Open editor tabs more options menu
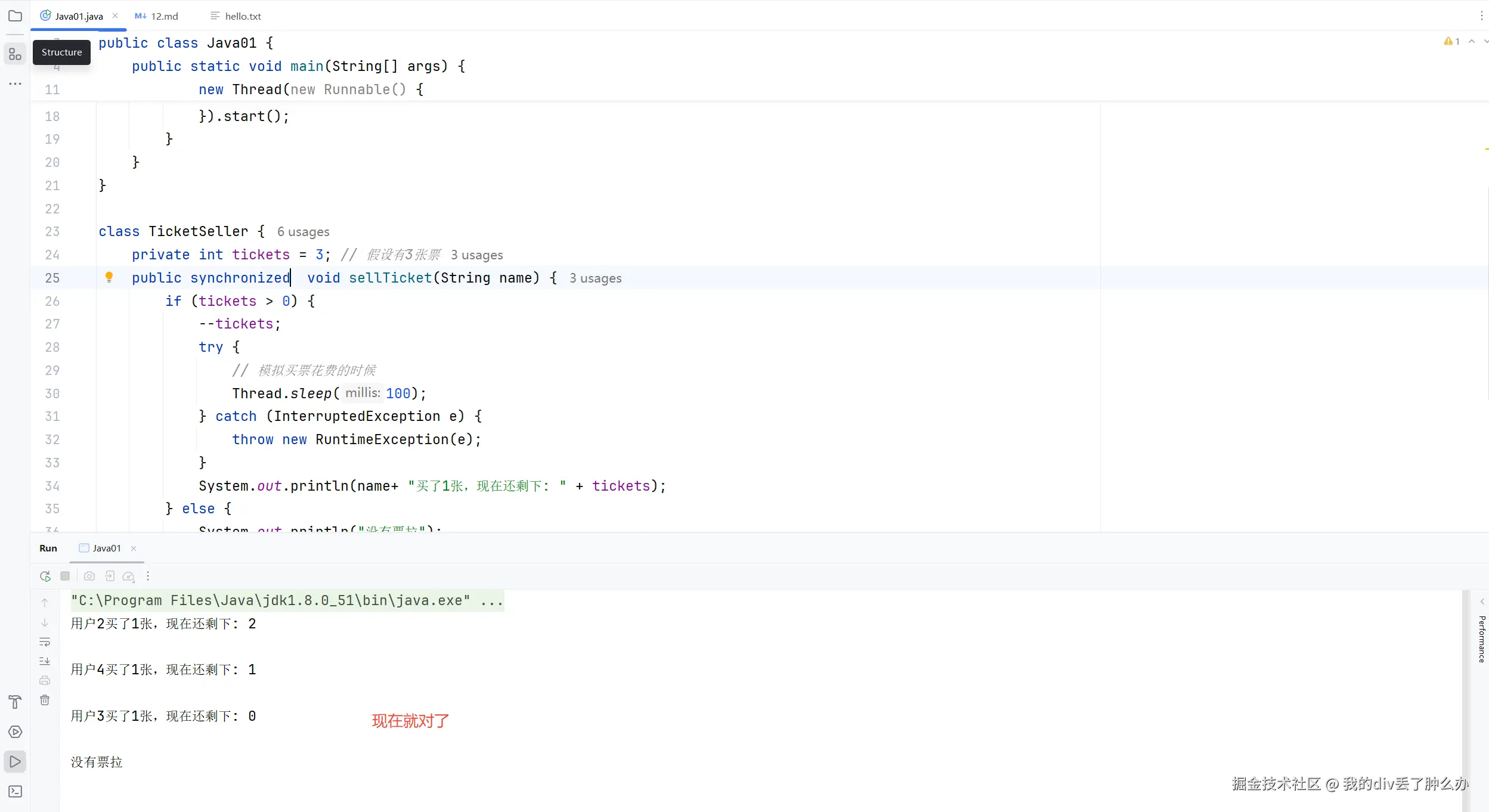 1481,16
